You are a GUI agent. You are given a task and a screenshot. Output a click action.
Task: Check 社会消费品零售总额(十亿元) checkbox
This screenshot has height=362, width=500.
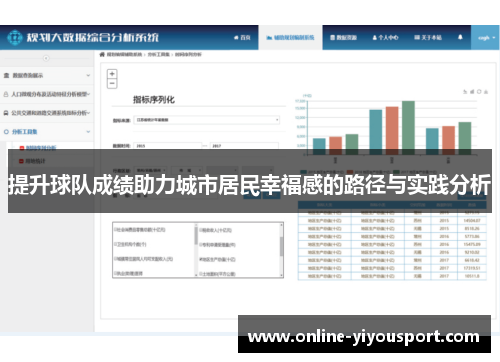[115, 230]
